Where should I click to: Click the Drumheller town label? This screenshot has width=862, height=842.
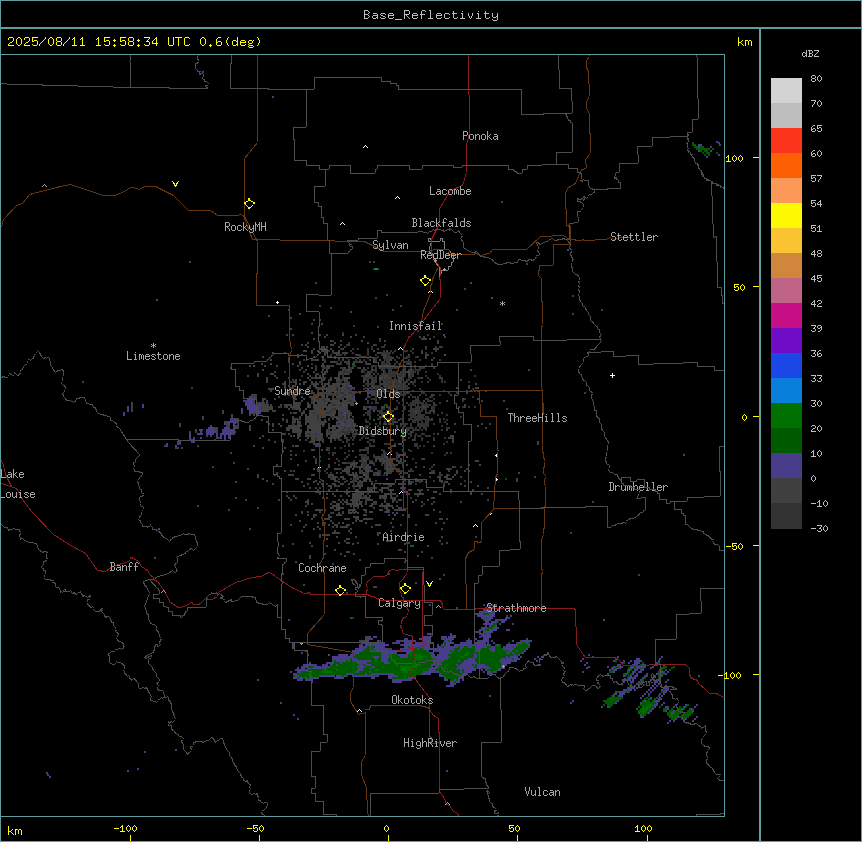(638, 487)
